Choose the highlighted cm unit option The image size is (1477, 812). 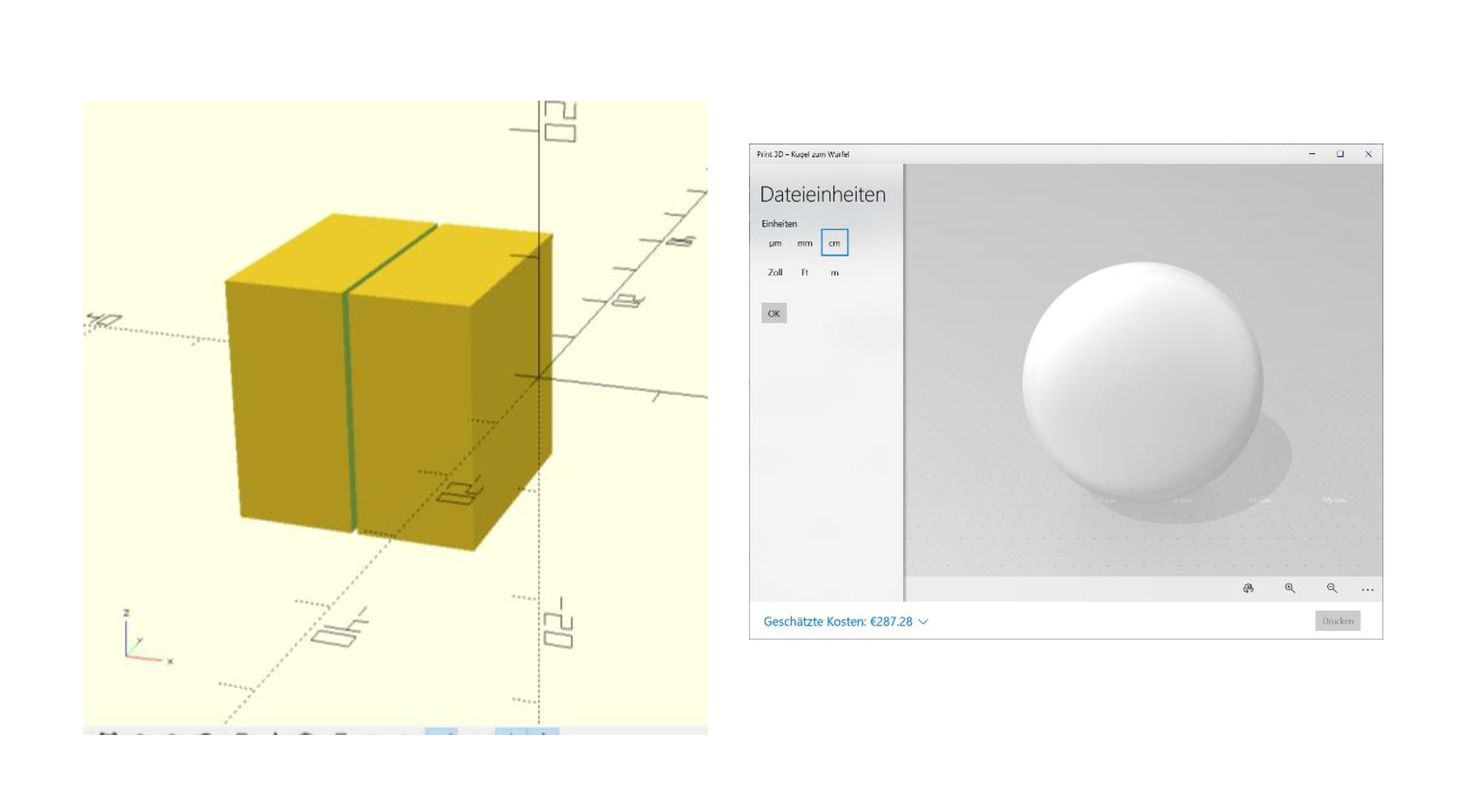pos(835,243)
